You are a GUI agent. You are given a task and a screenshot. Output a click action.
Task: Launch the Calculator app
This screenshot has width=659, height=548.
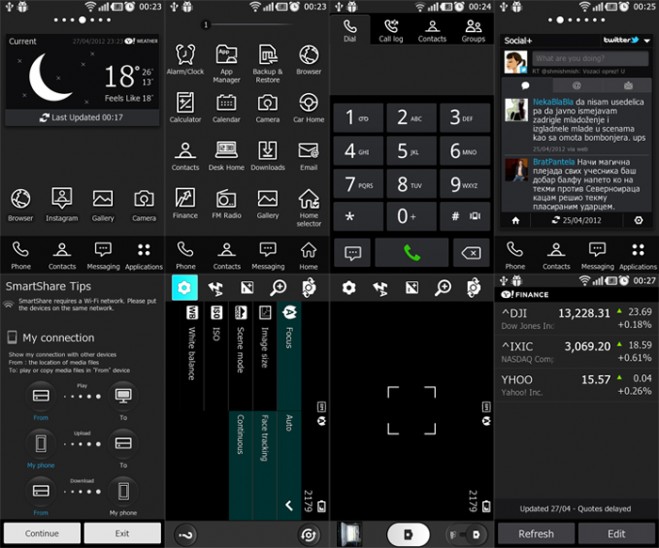185,107
